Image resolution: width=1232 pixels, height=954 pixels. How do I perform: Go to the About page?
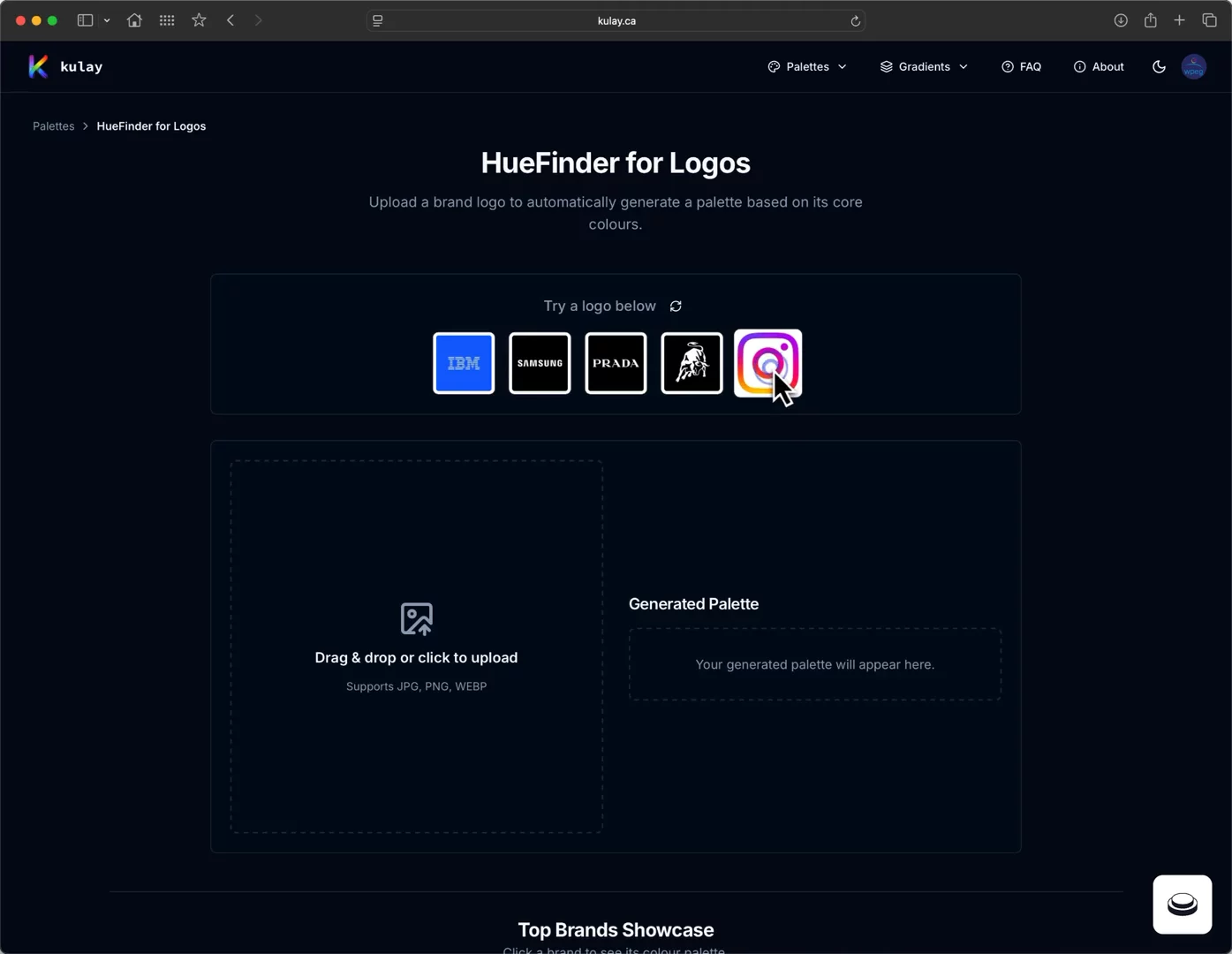pyautogui.click(x=1099, y=66)
